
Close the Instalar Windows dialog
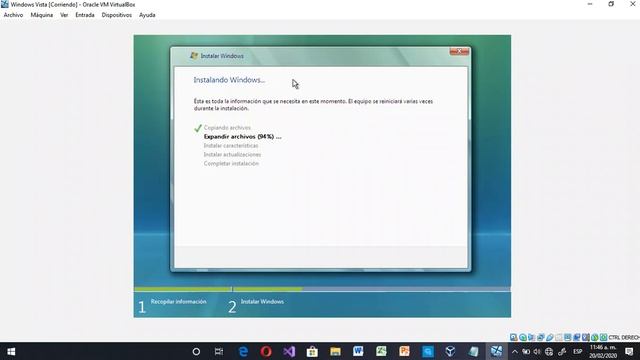coord(459,51)
